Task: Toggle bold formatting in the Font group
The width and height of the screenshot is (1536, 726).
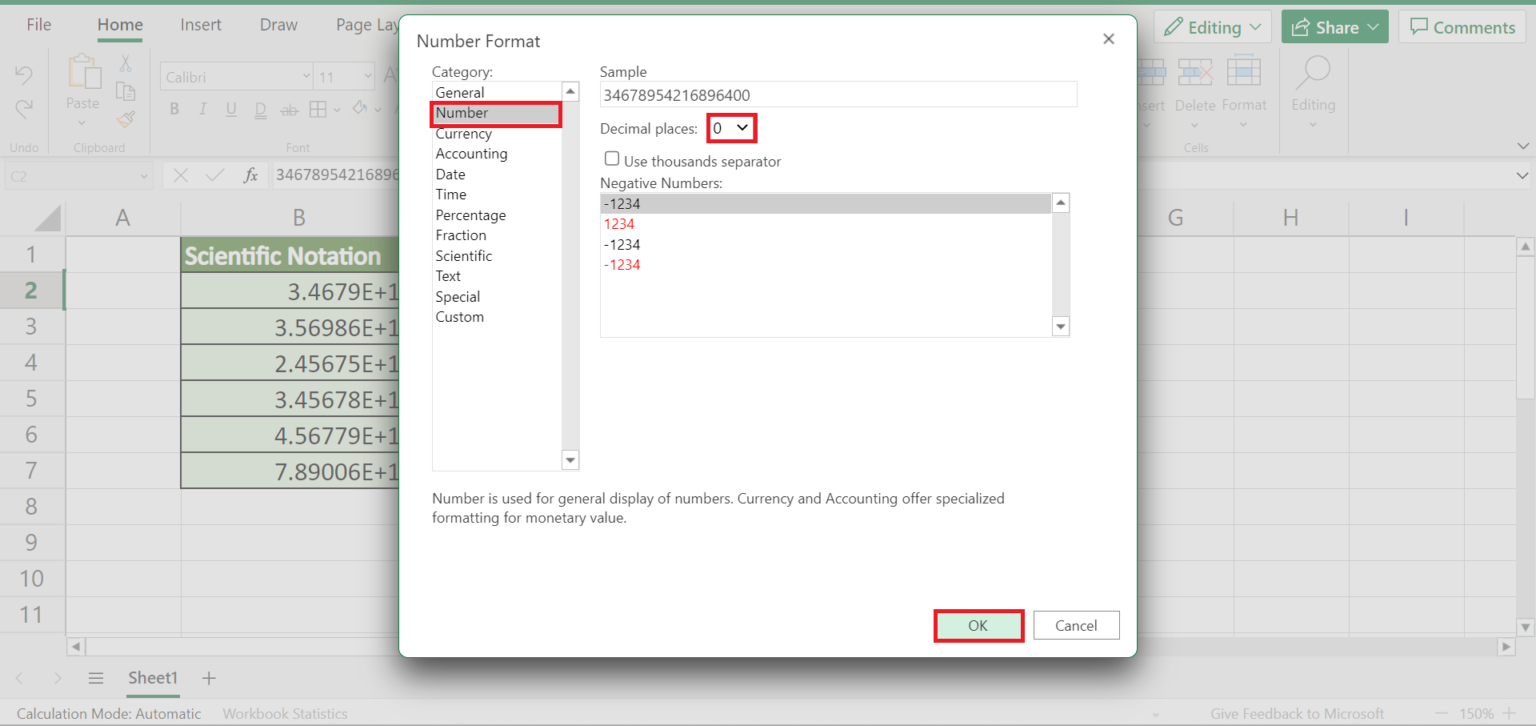Action: point(176,109)
